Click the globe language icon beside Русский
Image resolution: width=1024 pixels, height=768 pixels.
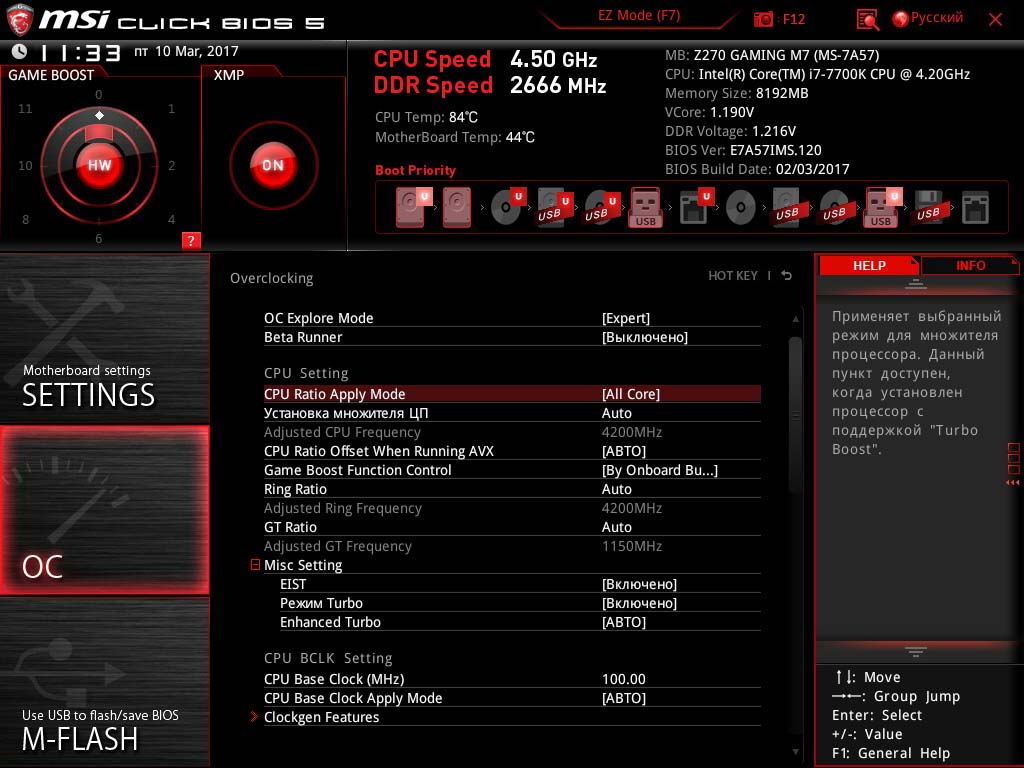pos(900,19)
